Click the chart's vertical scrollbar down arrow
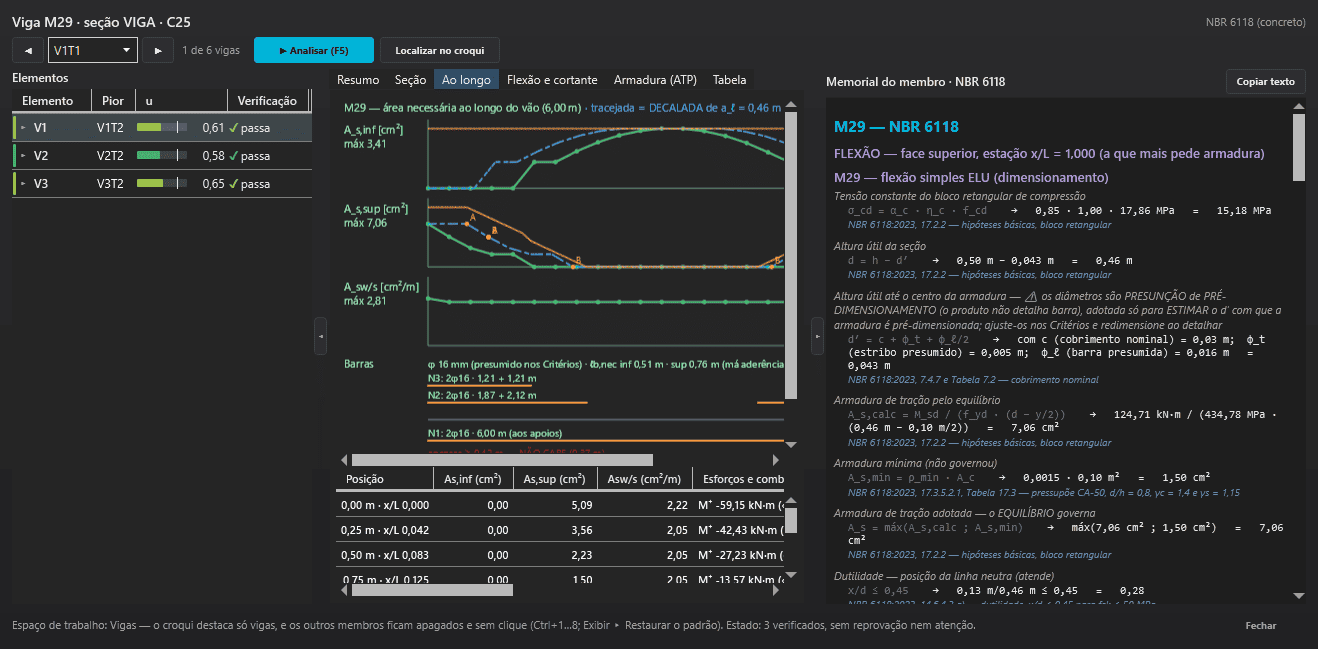This screenshot has height=649, width=1318. click(791, 444)
